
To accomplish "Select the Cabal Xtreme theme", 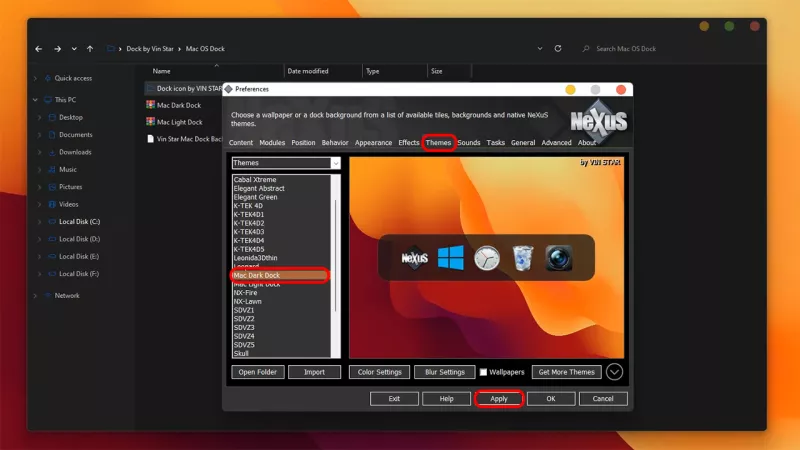I will (255, 180).
